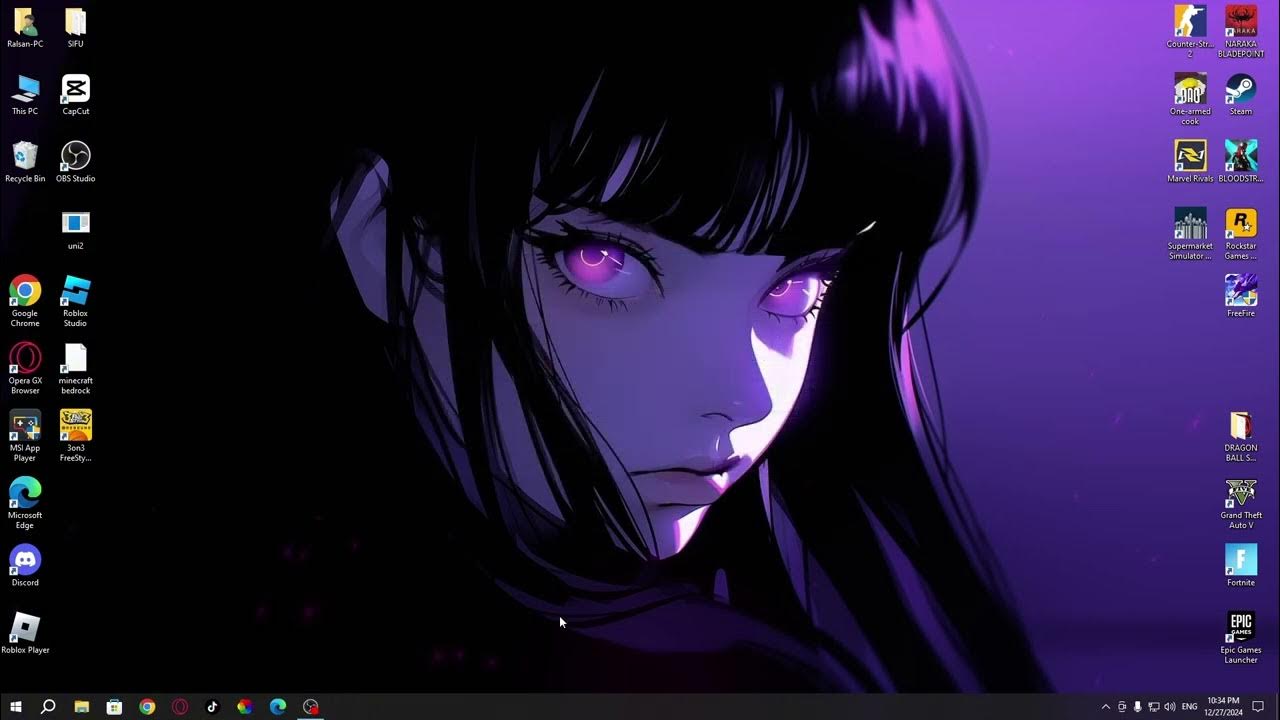Expand the hidden system tray icons
The height and width of the screenshot is (720, 1280).
coord(1105,707)
